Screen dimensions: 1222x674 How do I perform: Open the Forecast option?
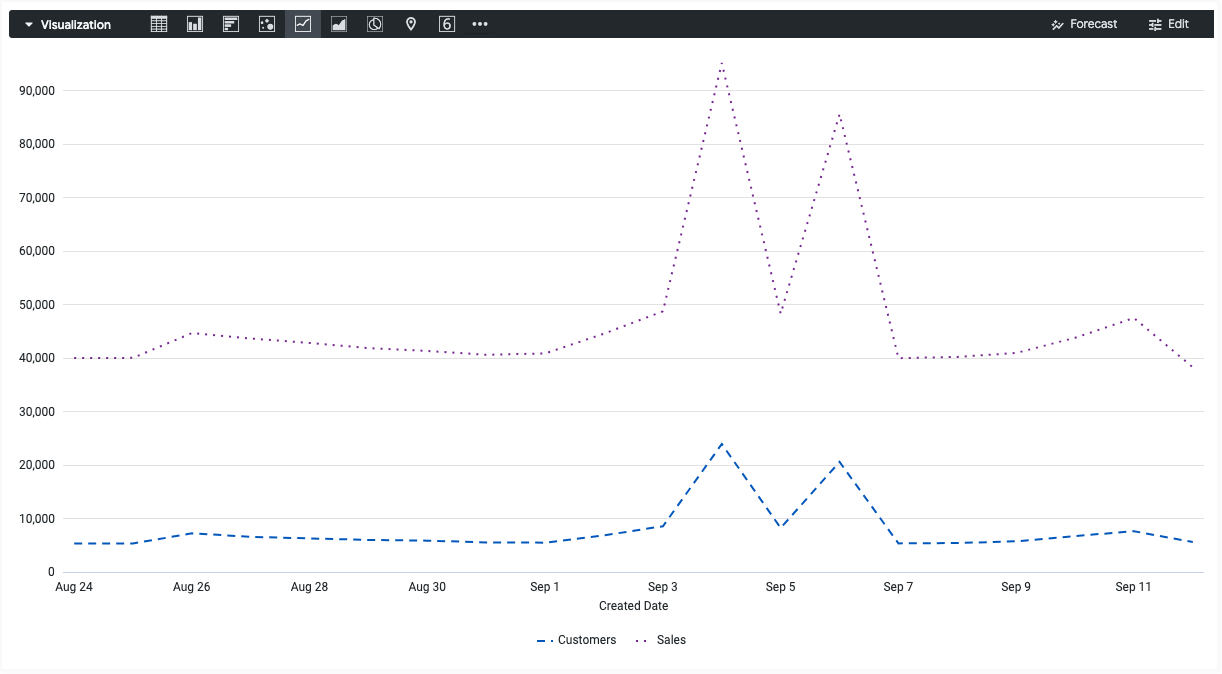pos(1084,24)
